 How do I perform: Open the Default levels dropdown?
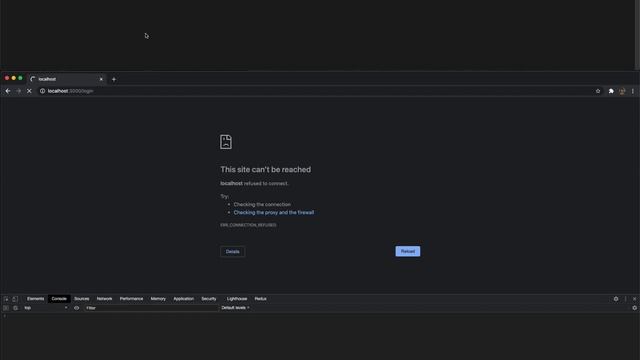click(235, 308)
